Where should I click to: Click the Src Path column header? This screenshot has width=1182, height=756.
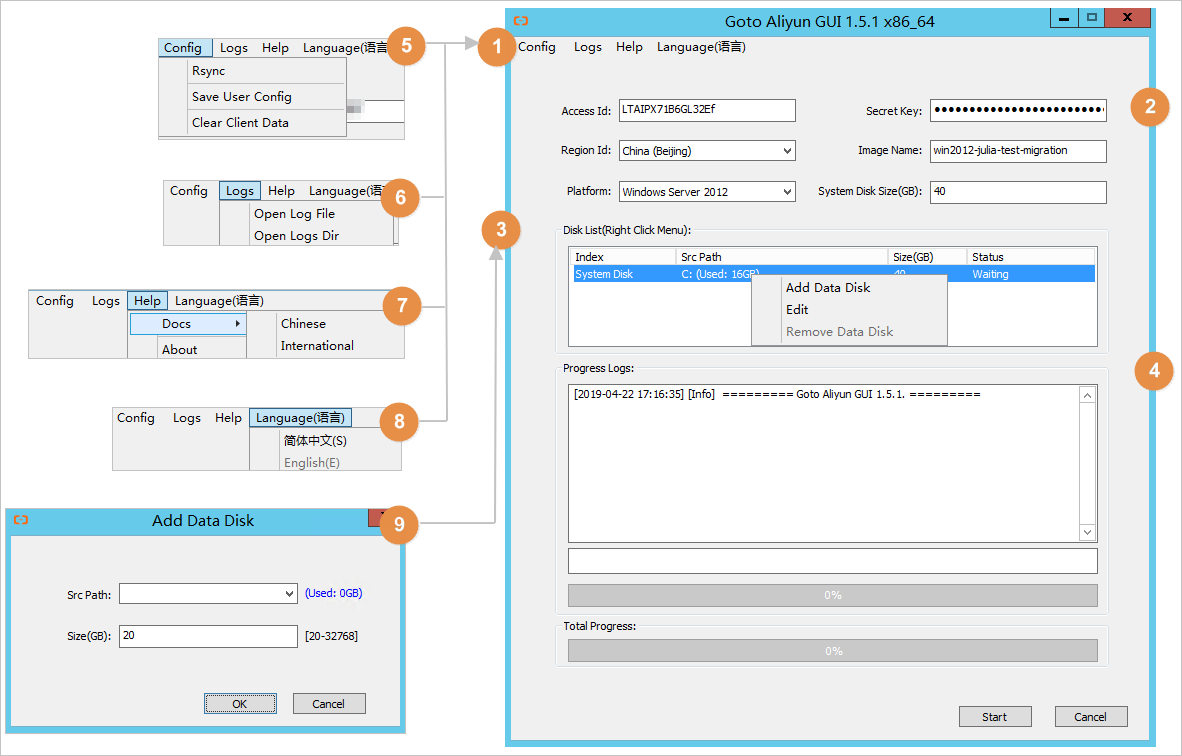(782, 257)
